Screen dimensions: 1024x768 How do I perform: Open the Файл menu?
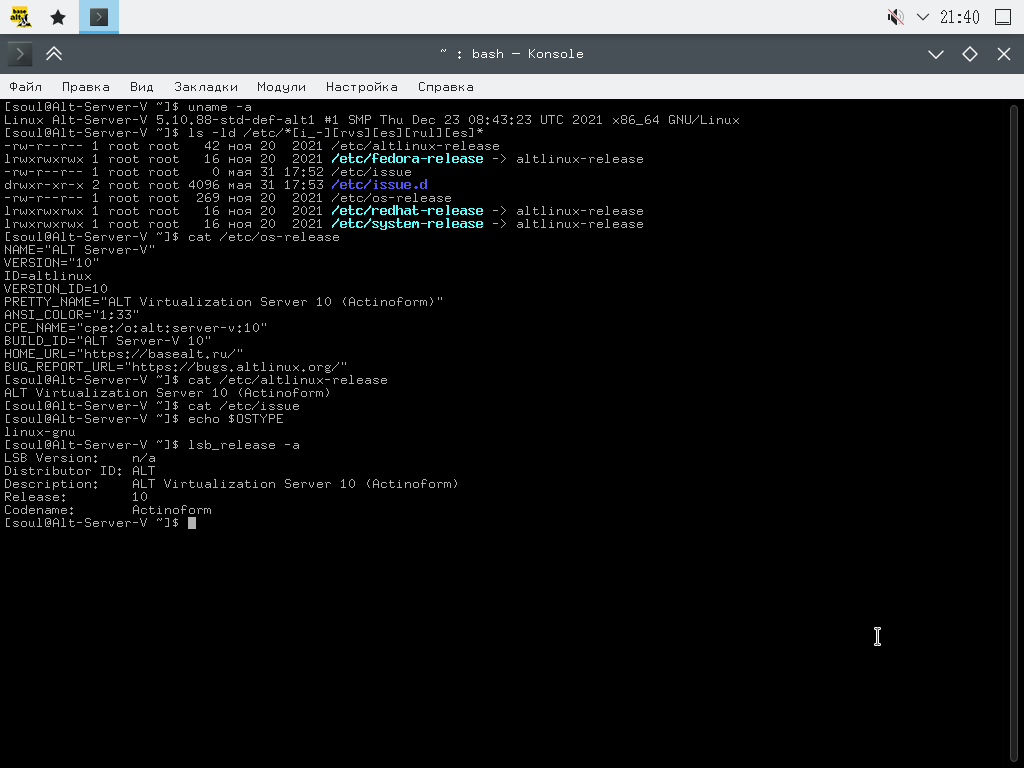click(25, 87)
